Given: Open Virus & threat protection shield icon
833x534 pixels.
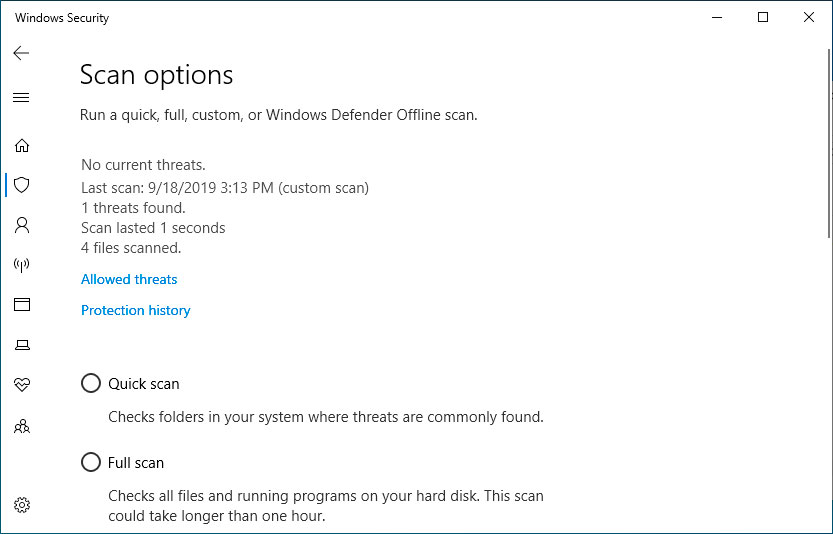Looking at the screenshot, I should 22,185.
